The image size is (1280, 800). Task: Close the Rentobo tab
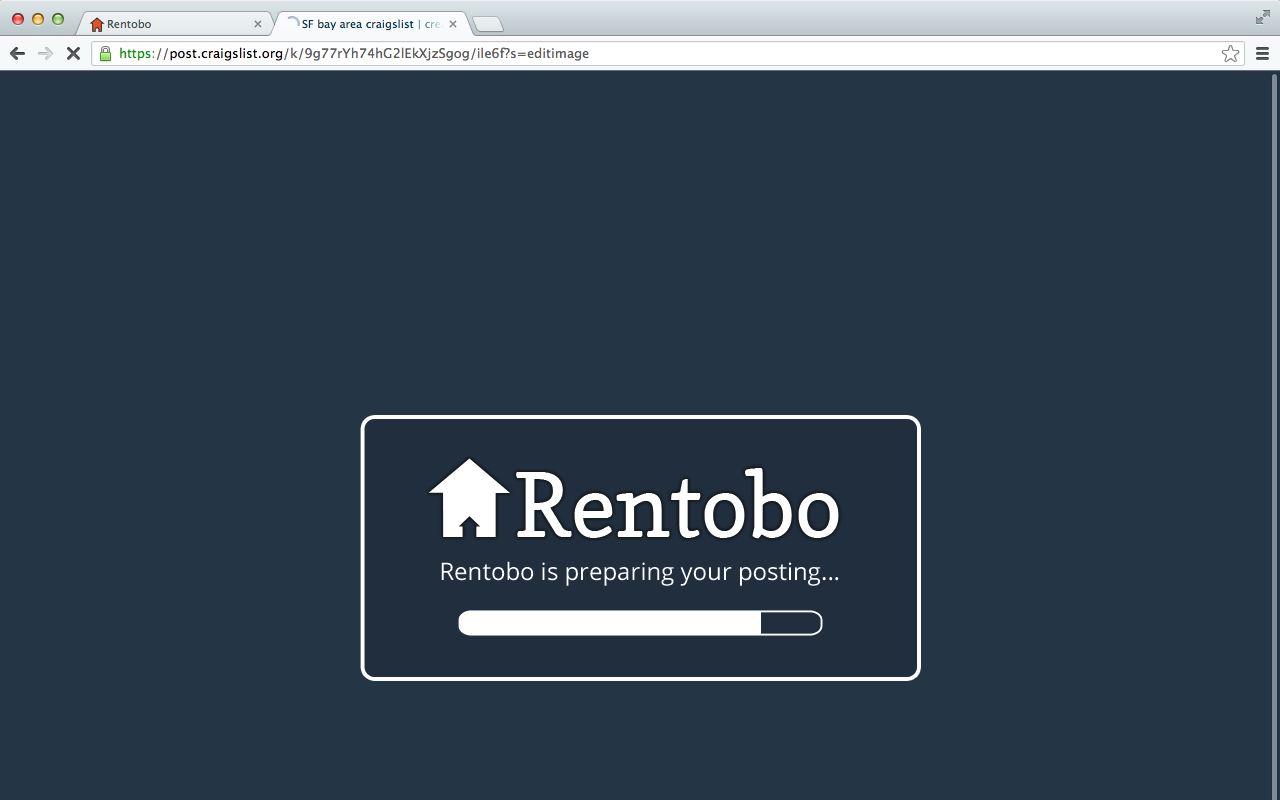point(257,24)
